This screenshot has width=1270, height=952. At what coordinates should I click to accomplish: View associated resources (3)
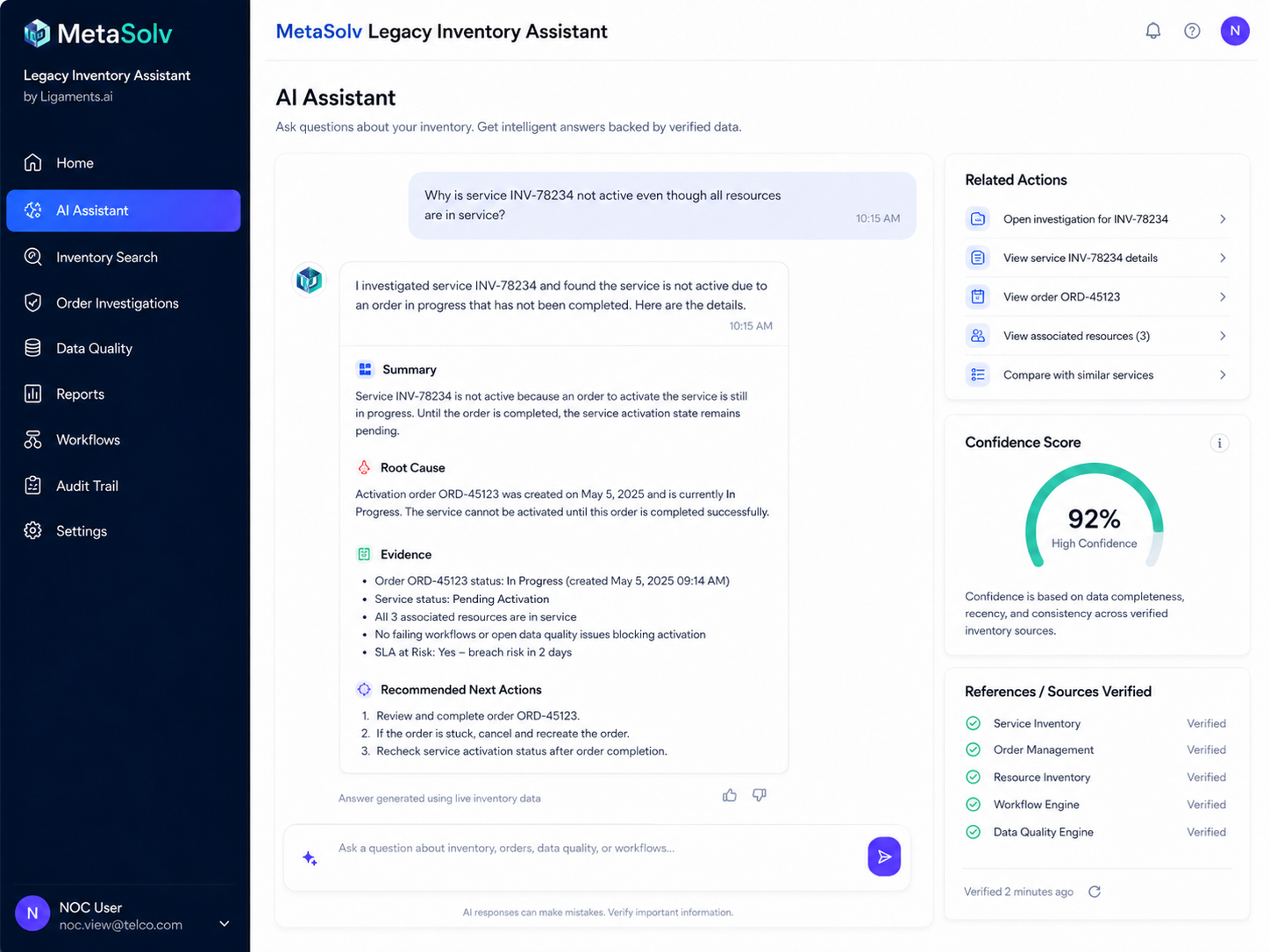[x=1096, y=336]
